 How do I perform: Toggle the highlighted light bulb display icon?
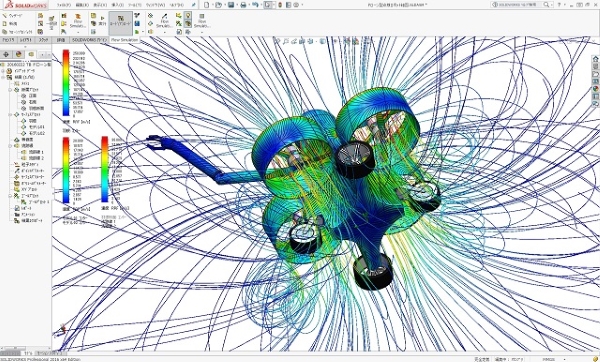point(188,15)
